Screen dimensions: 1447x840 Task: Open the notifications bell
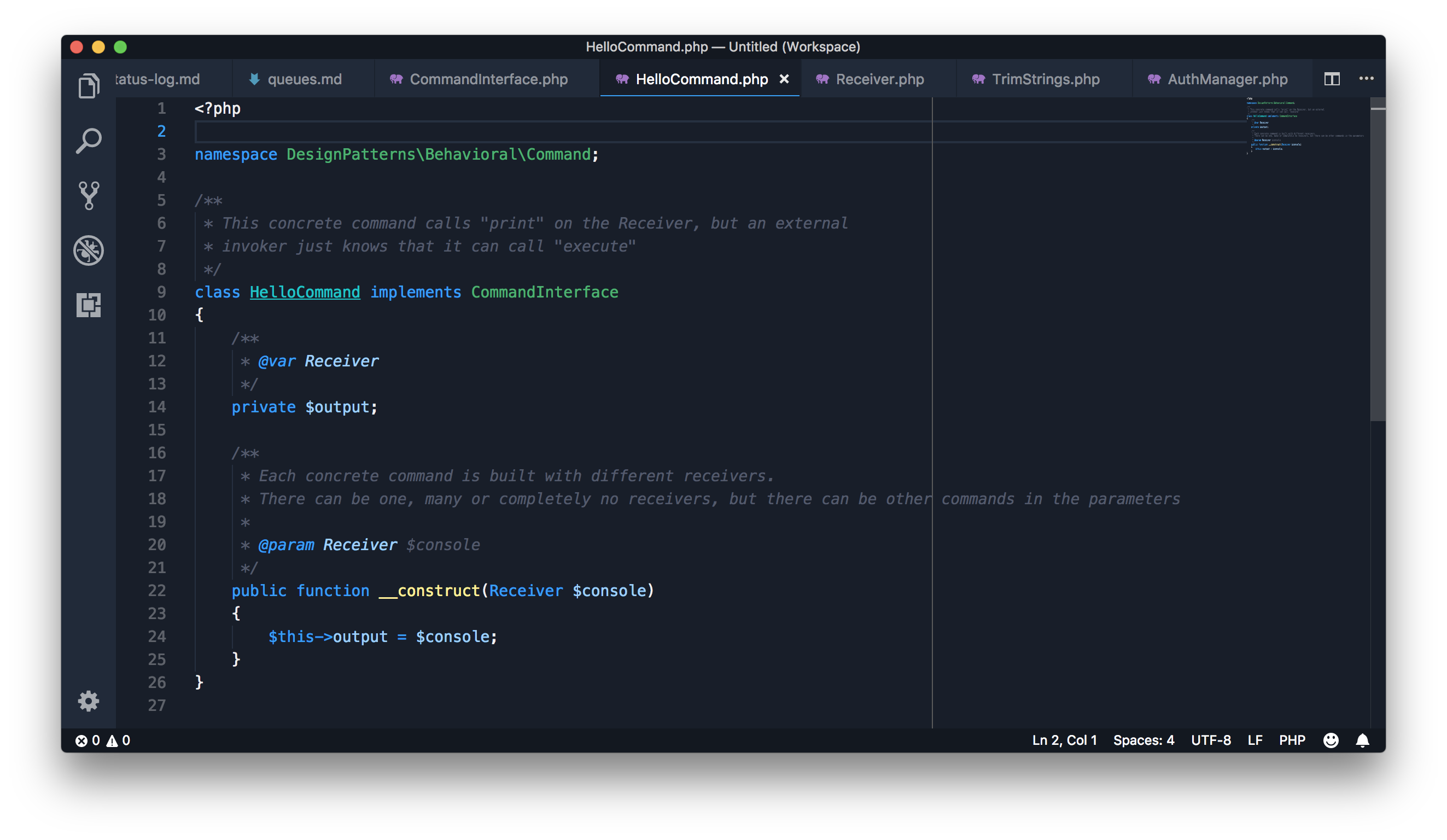[1362, 740]
